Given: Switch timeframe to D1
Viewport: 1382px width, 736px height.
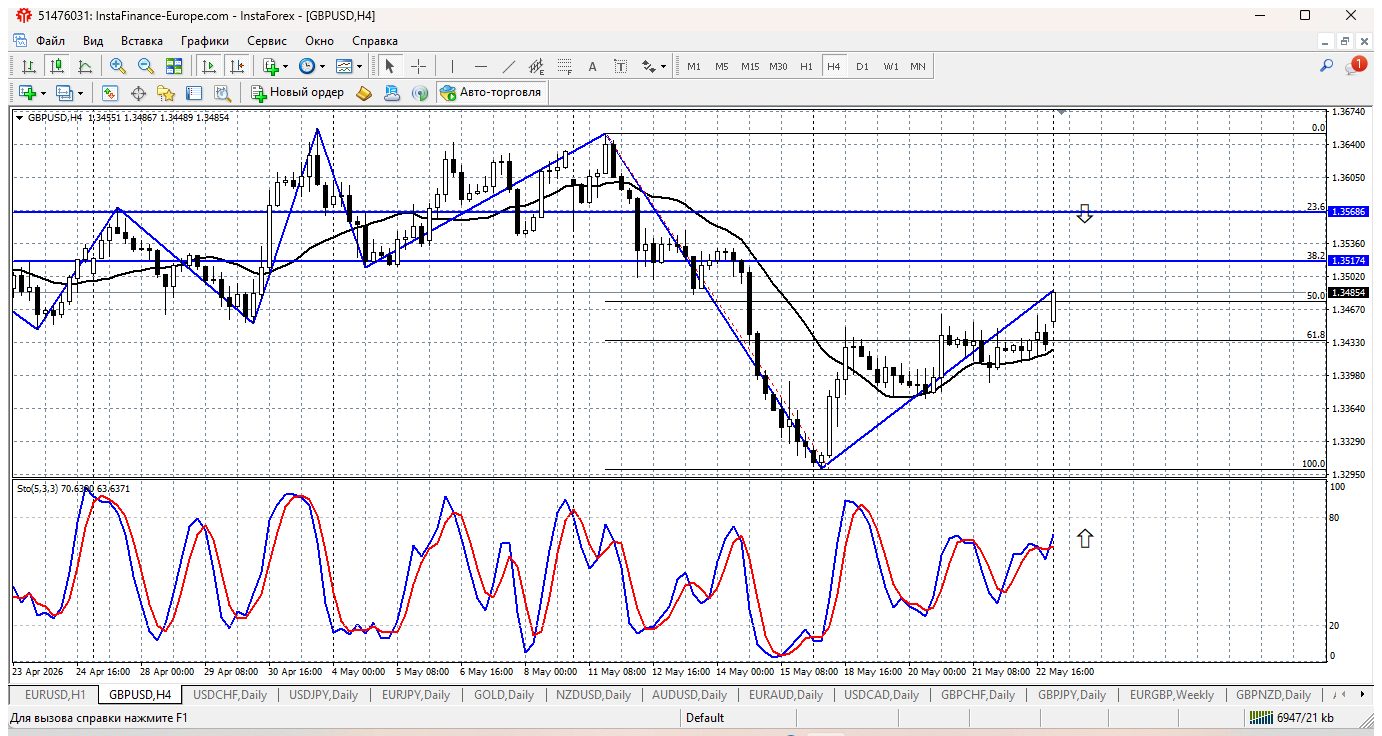Looking at the screenshot, I should tap(862, 66).
